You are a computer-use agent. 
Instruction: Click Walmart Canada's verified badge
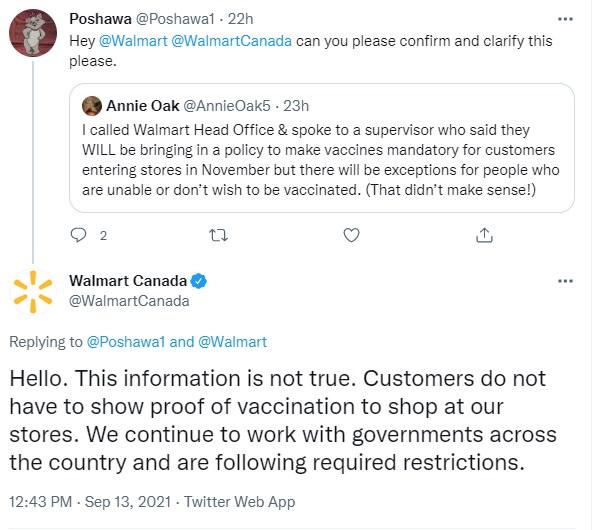point(199,281)
